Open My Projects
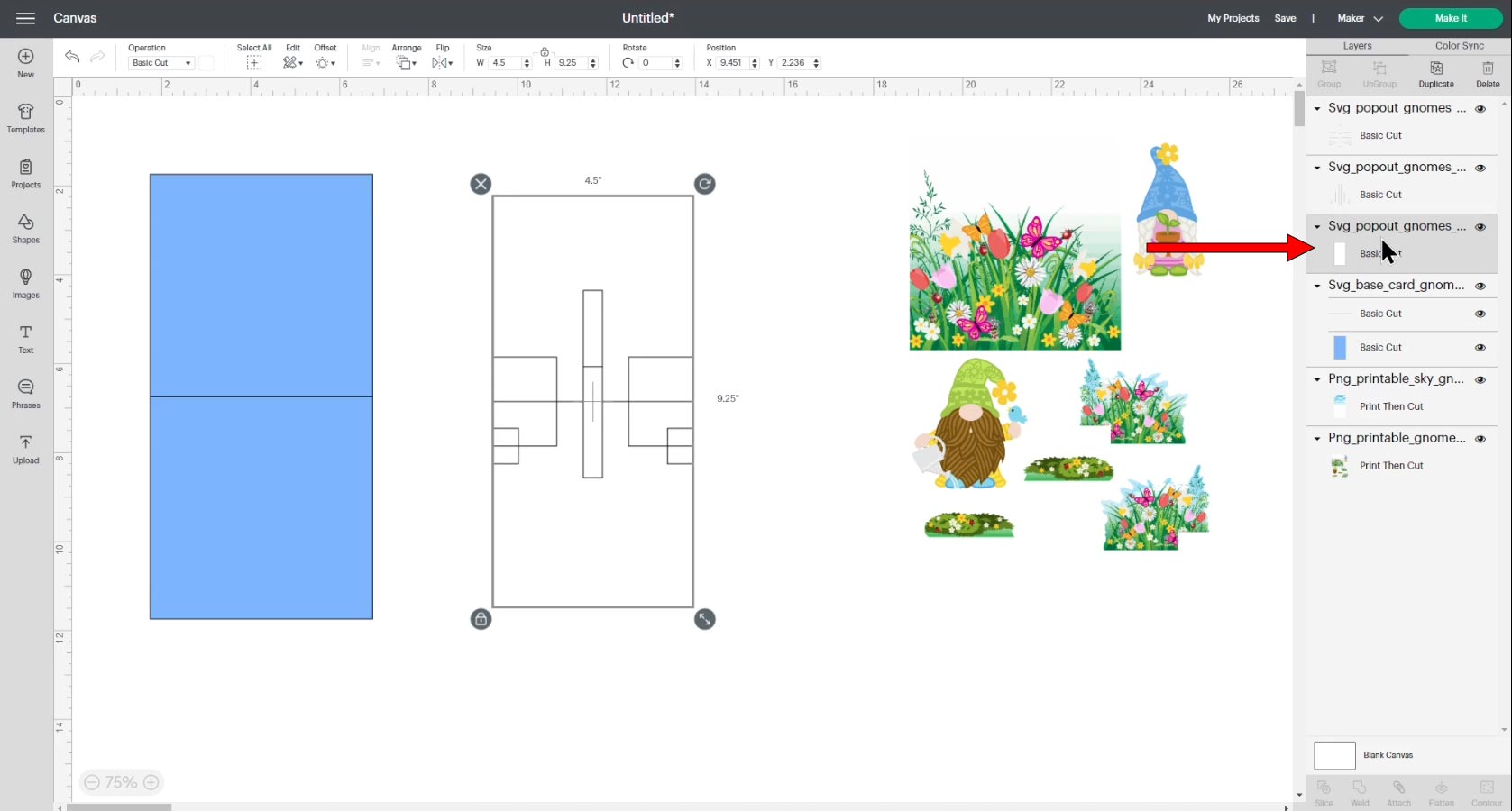The width and height of the screenshot is (1512, 811). pos(1233,18)
